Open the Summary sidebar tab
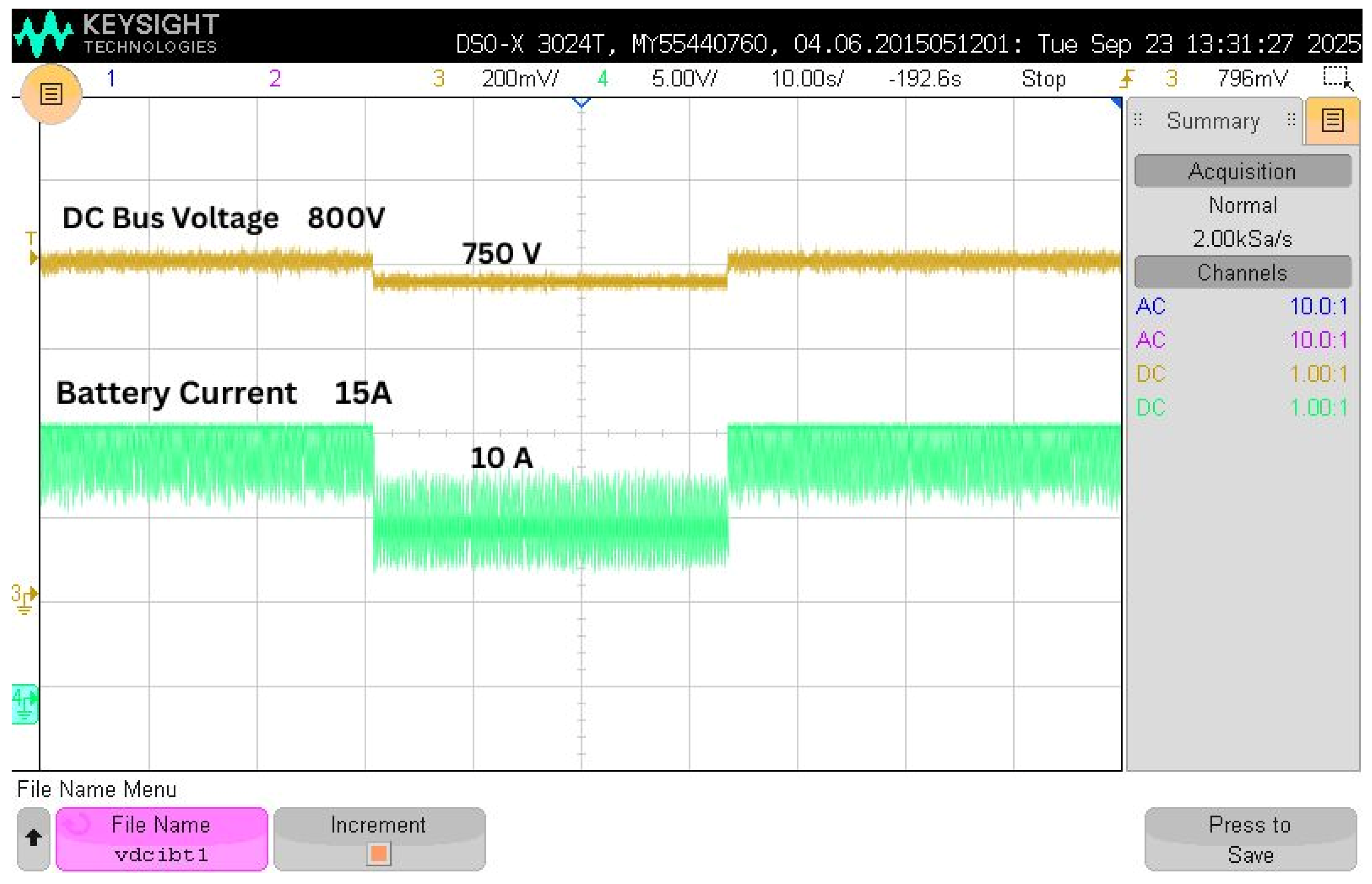 point(1213,121)
